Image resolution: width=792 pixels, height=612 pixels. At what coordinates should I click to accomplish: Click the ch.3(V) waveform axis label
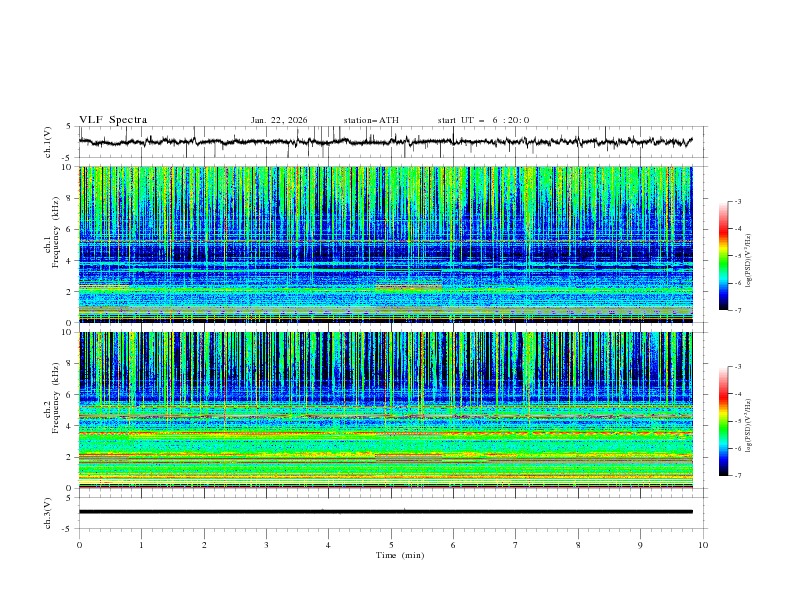click(x=48, y=514)
